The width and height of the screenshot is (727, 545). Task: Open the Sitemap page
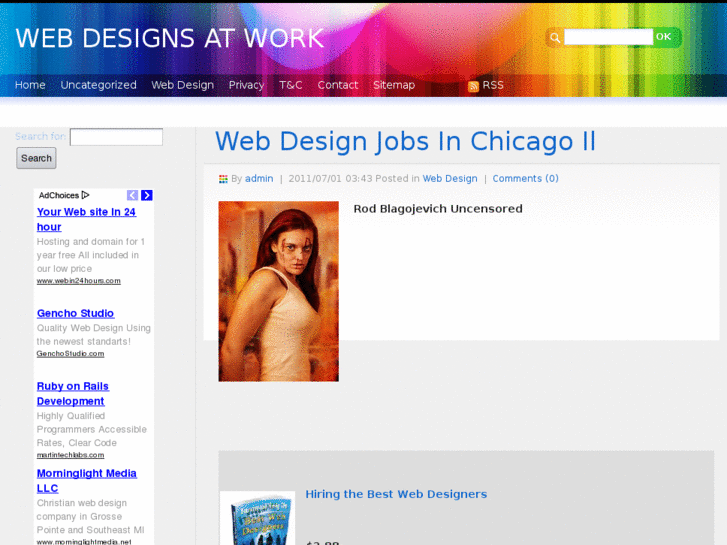click(394, 85)
